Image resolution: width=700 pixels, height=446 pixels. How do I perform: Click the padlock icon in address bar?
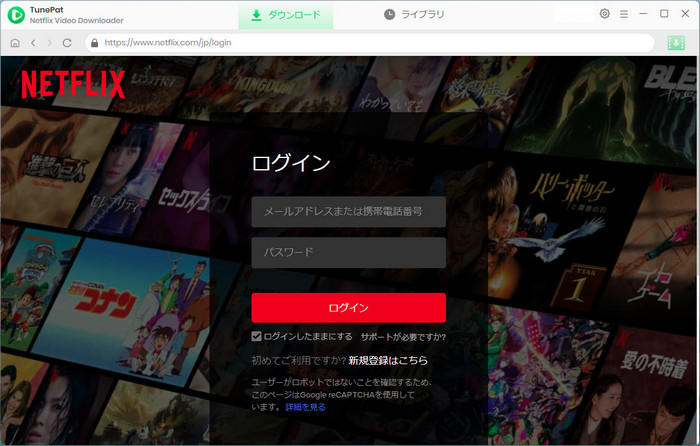pos(94,43)
